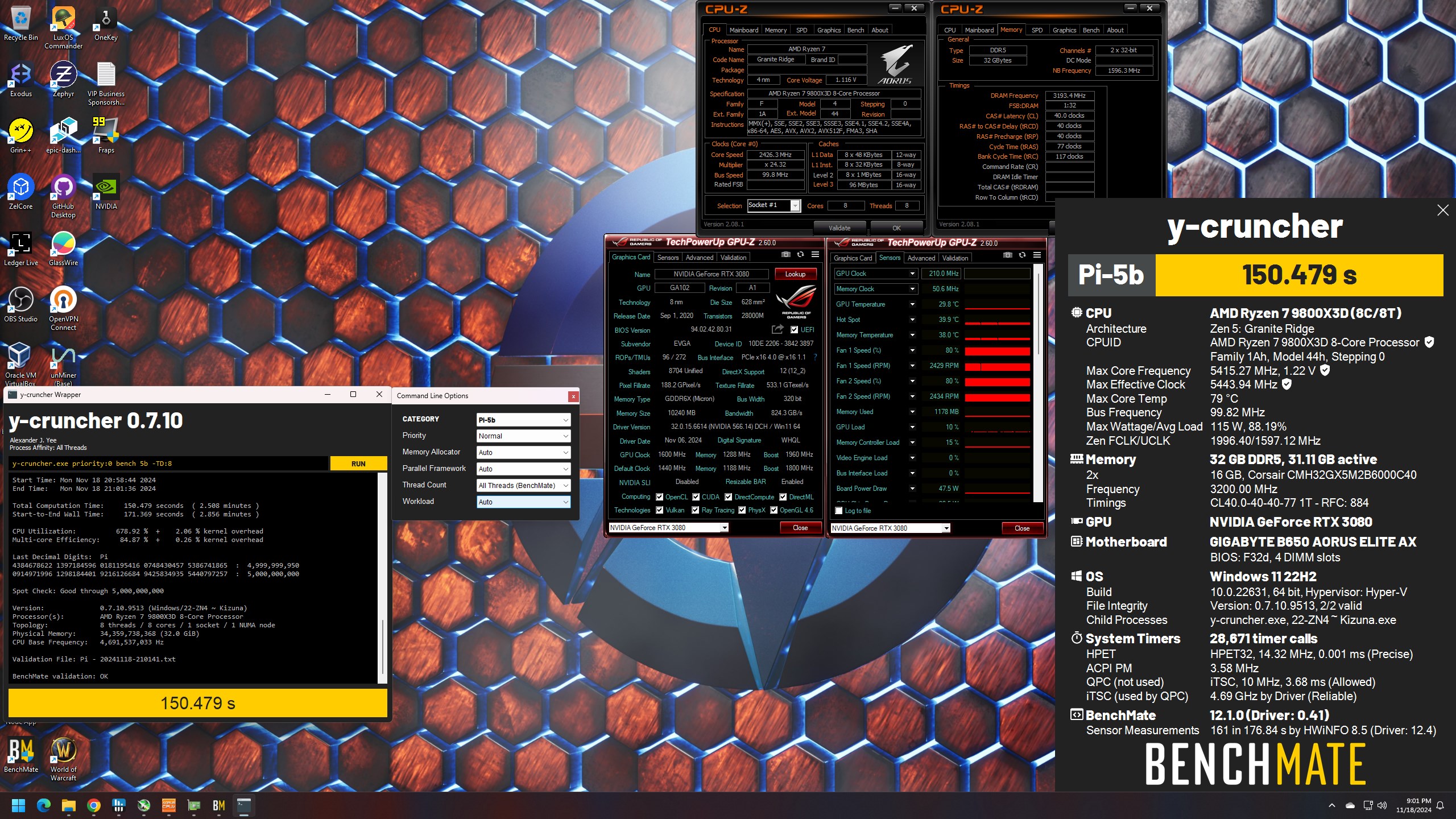Select the OneKey desktop icon
This screenshot has height=819, width=1456.
click(106, 24)
